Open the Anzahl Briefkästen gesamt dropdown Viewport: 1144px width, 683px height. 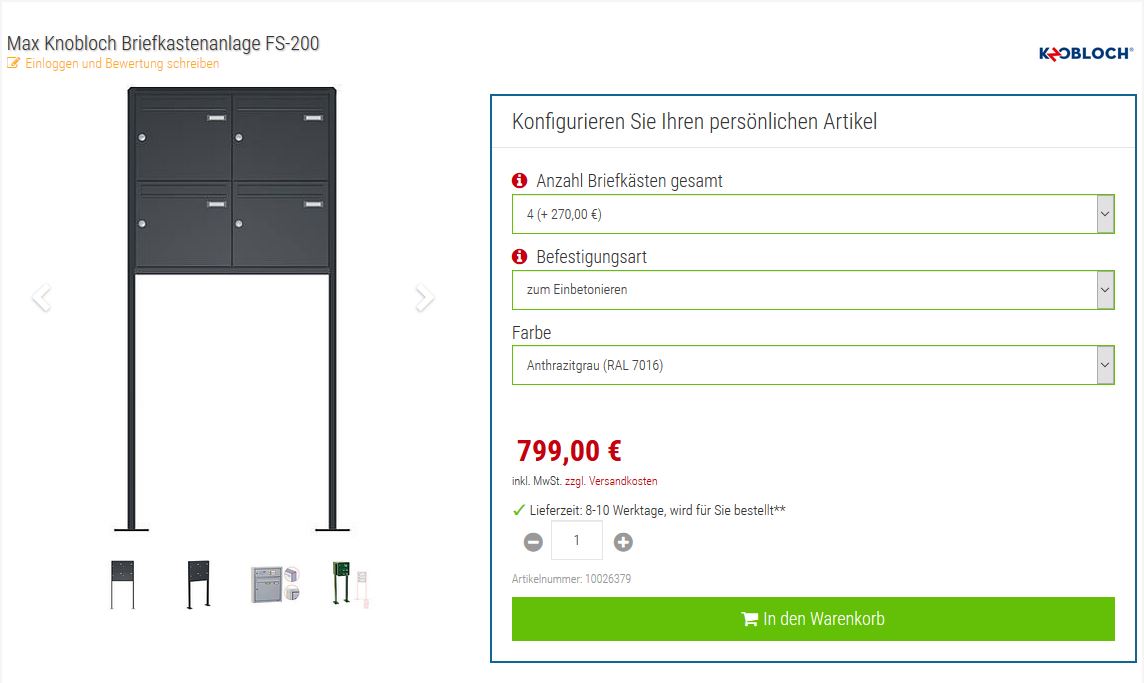(812, 214)
